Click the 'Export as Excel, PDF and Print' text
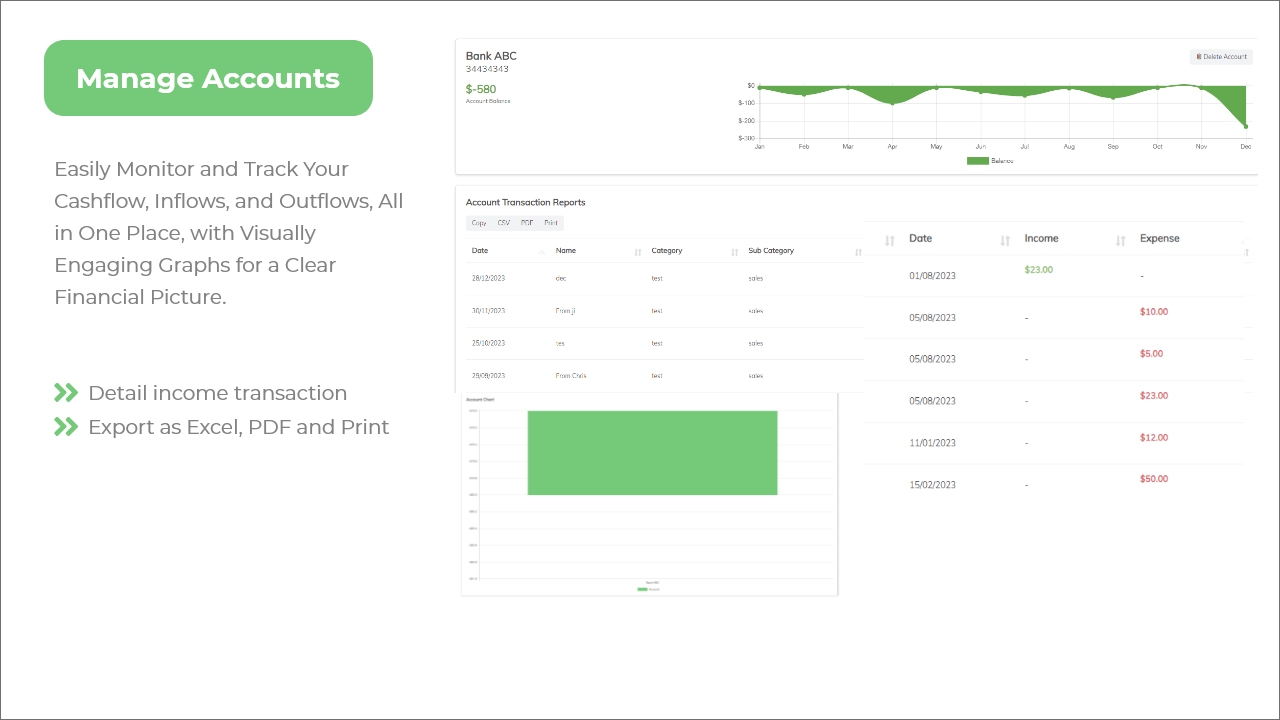This screenshot has width=1280, height=720. 238,427
